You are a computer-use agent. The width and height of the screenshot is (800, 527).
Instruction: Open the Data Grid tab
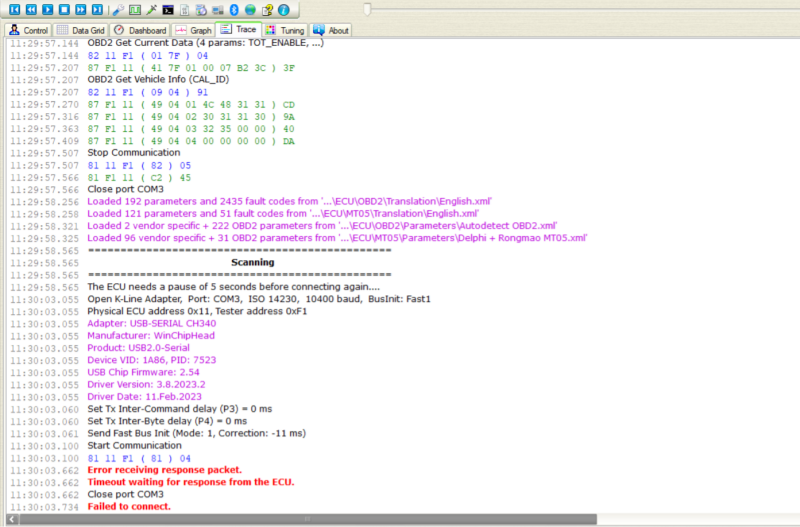click(x=80, y=31)
